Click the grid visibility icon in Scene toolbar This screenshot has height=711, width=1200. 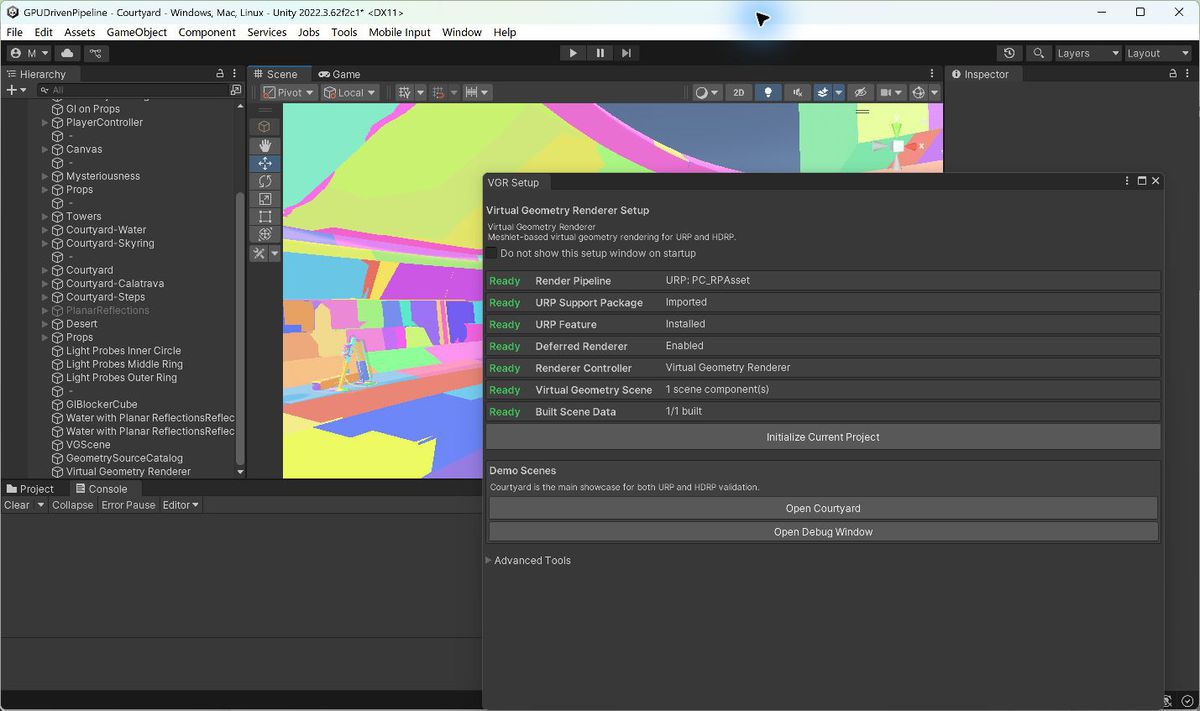(404, 92)
